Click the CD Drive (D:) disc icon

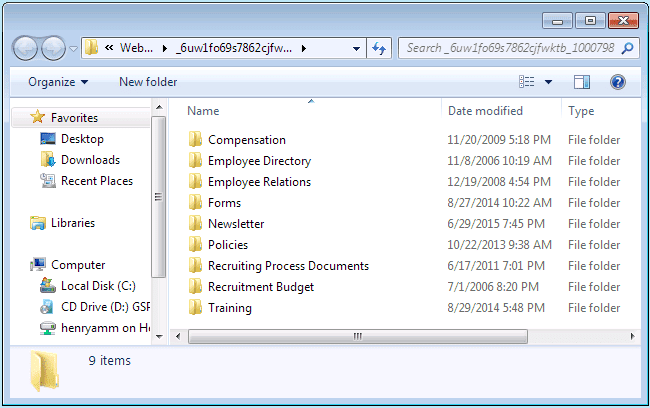pos(47,307)
